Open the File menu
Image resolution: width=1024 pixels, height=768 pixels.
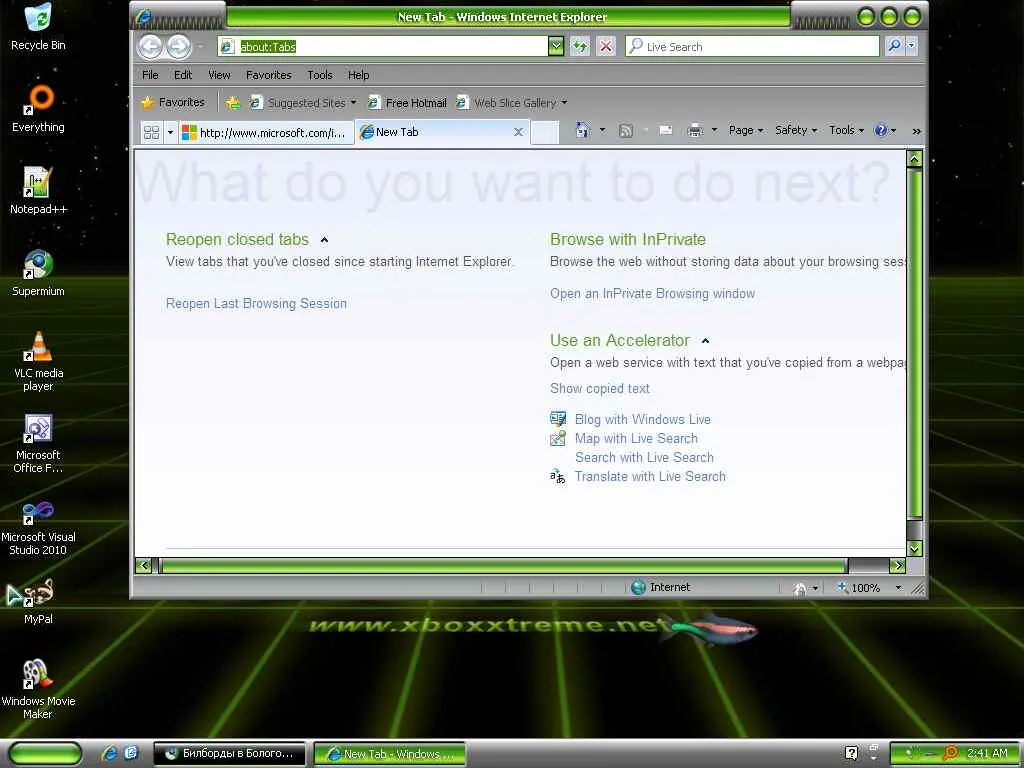150,75
